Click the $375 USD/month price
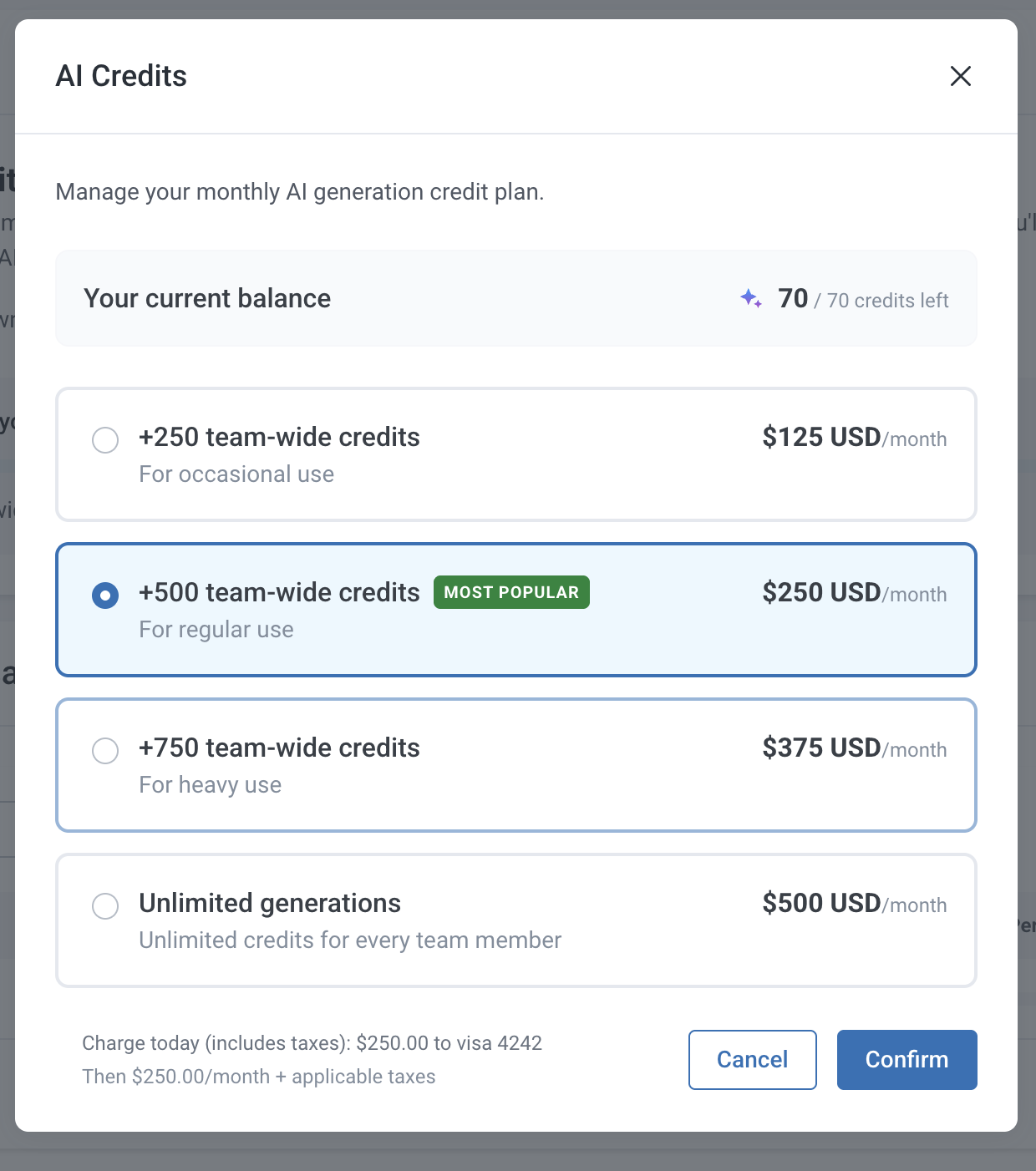 click(854, 748)
